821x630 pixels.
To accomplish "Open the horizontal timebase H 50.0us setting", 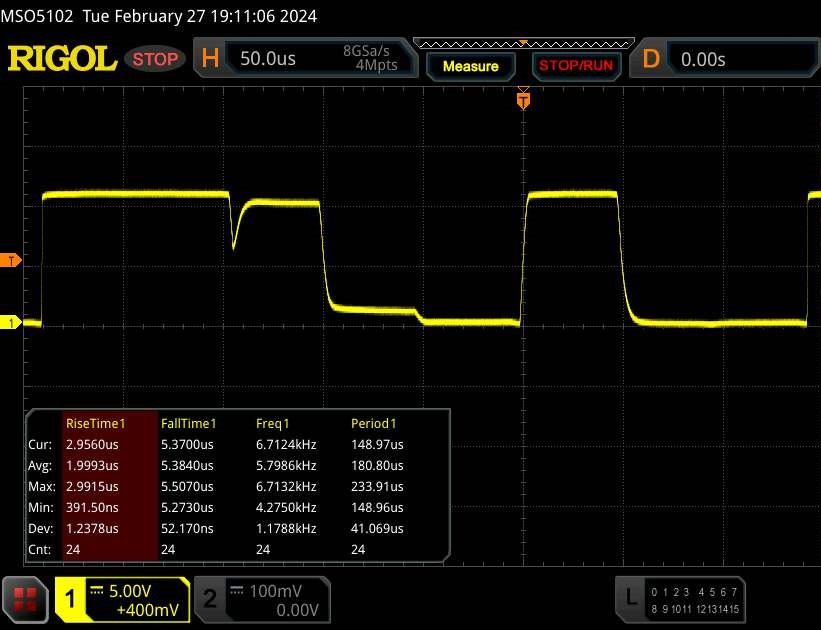I will [306, 58].
